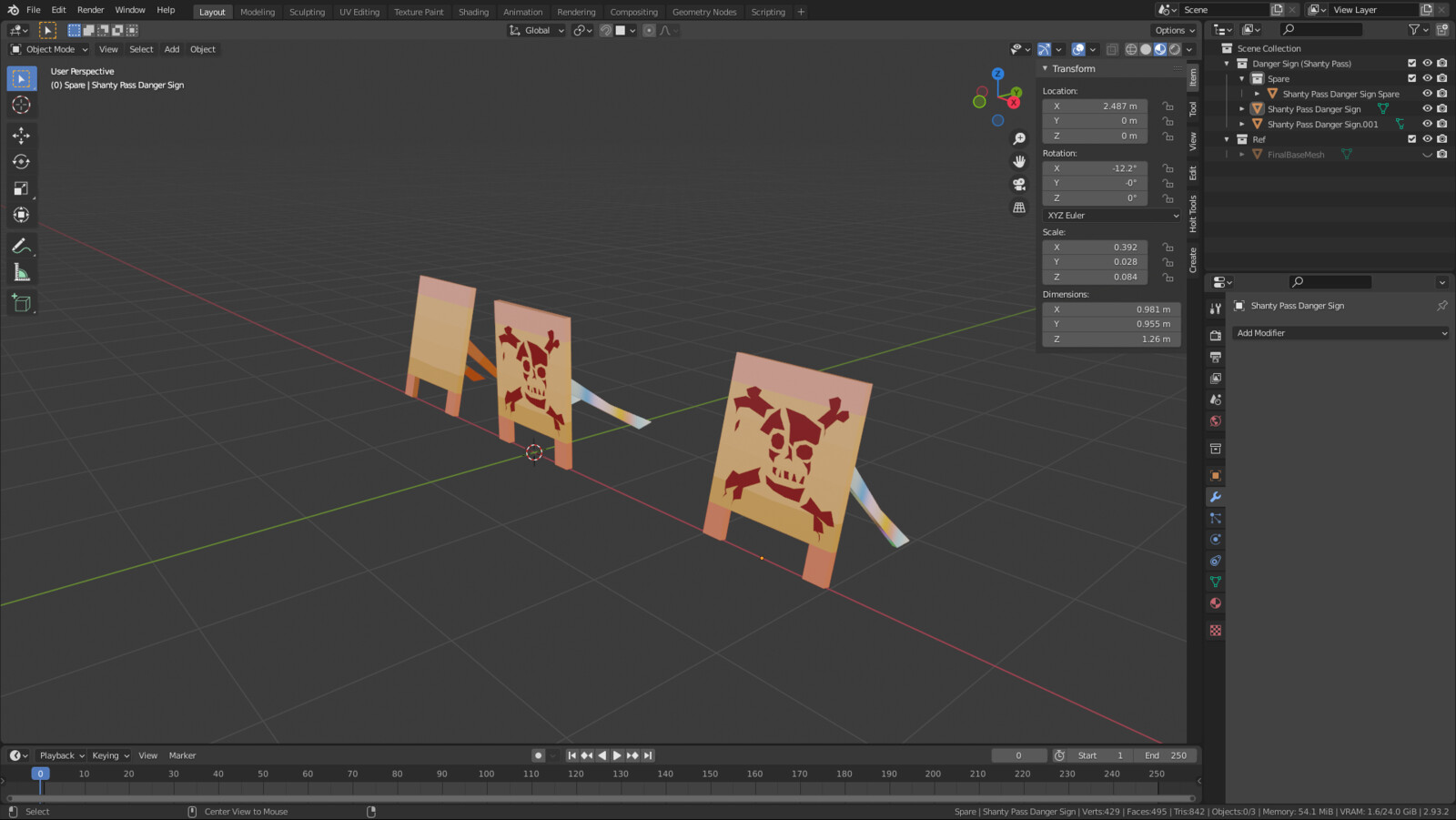The width and height of the screenshot is (1456, 820).
Task: Click the pan view hand icon
Action: (x=1019, y=161)
